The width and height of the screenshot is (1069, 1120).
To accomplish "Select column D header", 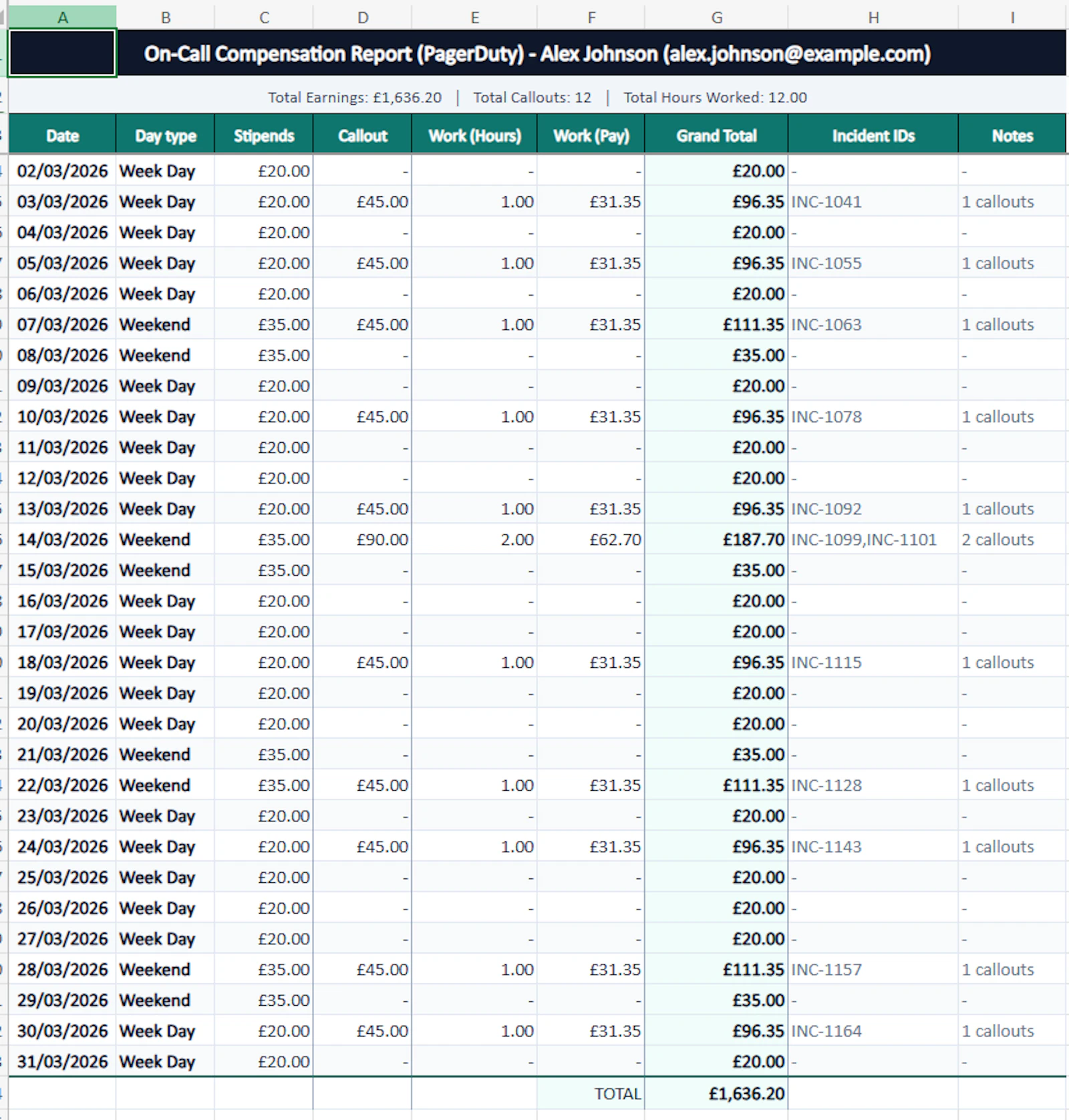I will click(362, 17).
